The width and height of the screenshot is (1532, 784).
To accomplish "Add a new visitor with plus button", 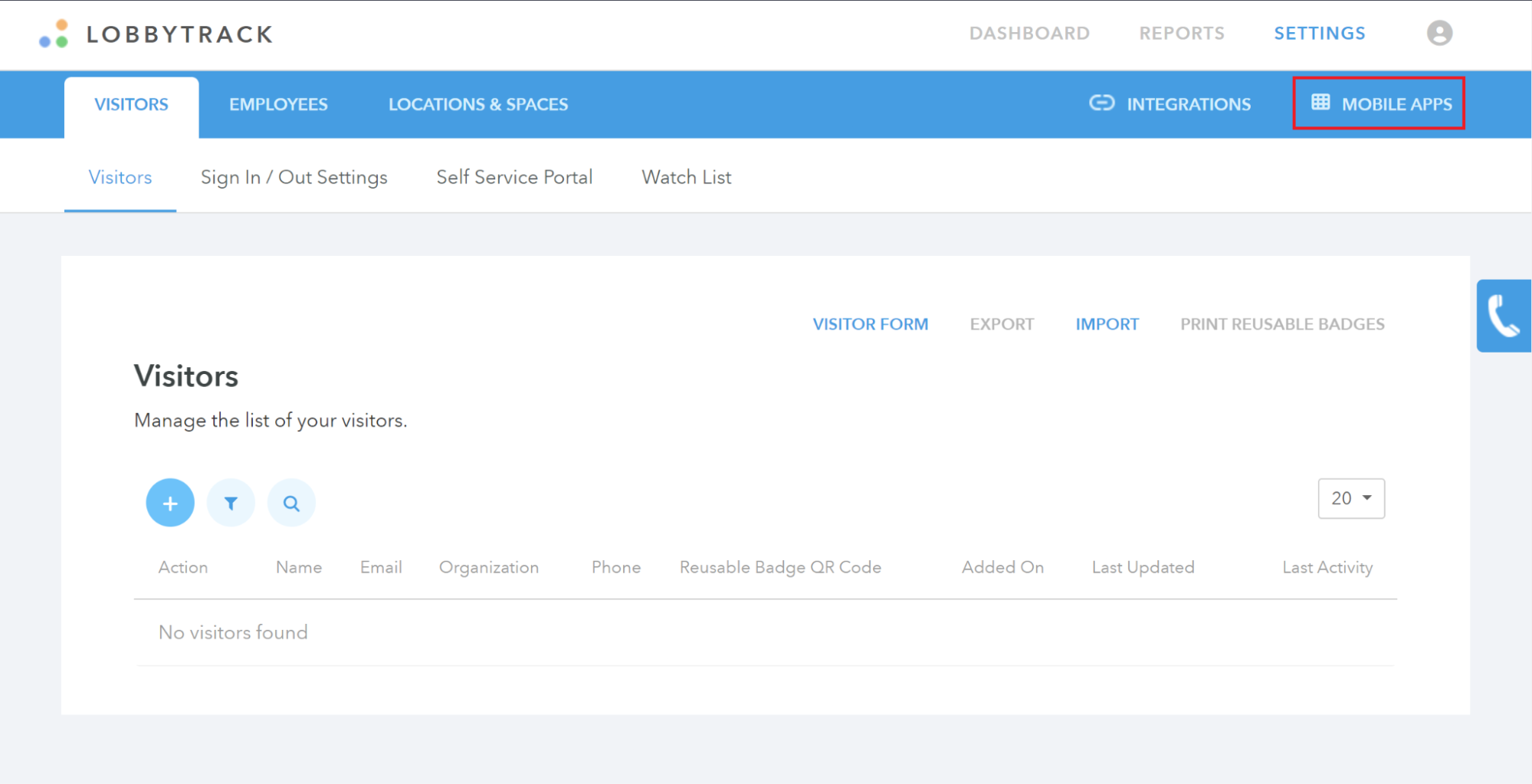I will click(170, 503).
